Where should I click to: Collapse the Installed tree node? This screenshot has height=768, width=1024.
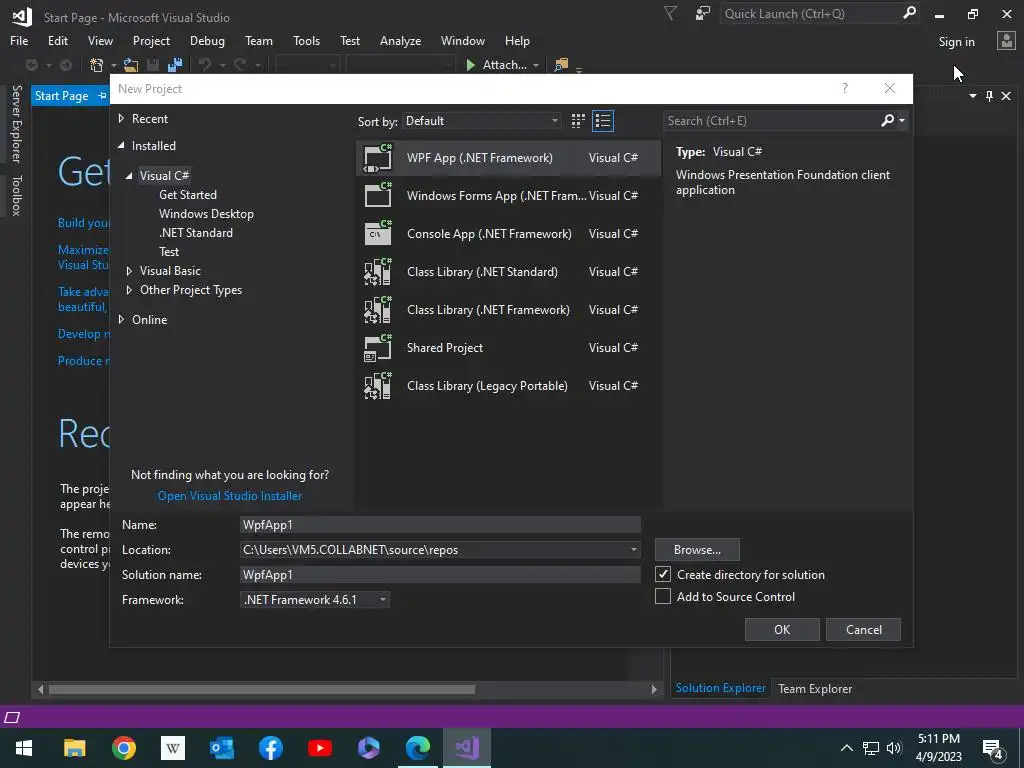click(121, 146)
